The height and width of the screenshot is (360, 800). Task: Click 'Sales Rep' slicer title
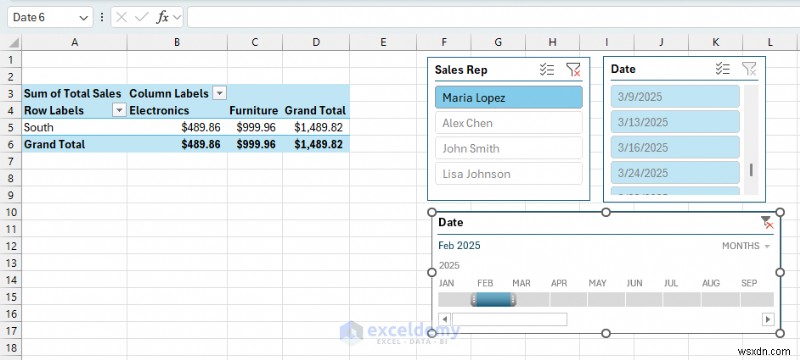(x=461, y=70)
